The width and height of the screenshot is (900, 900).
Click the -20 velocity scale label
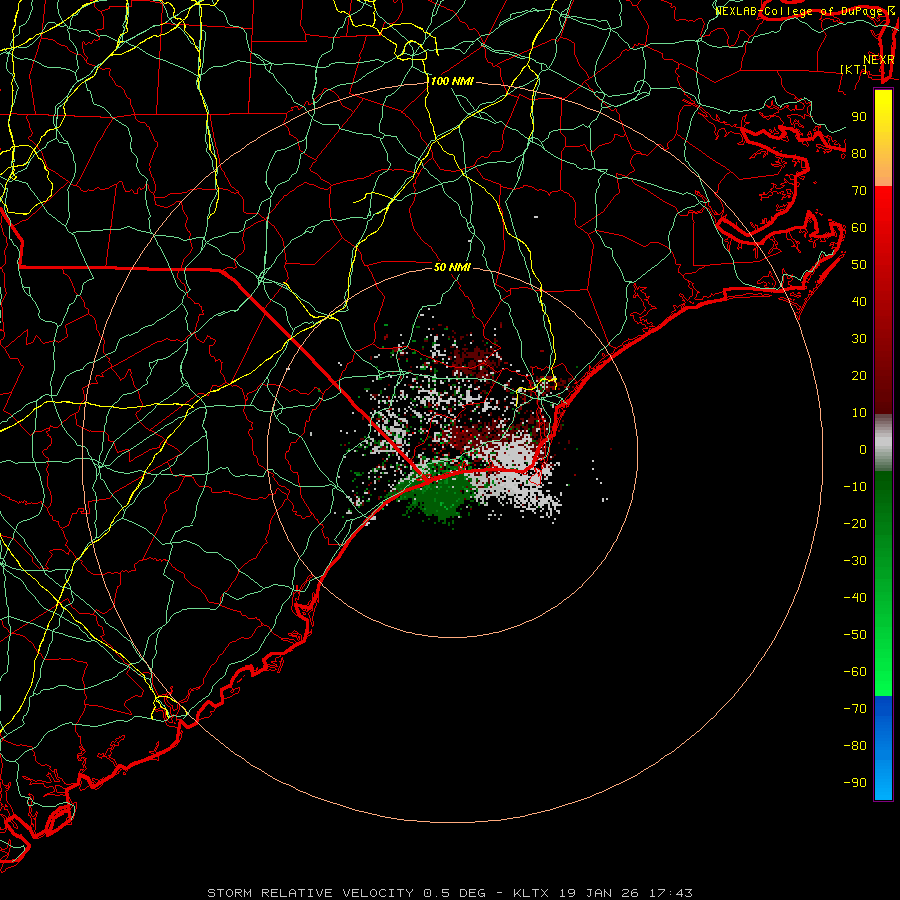pyautogui.click(x=855, y=524)
